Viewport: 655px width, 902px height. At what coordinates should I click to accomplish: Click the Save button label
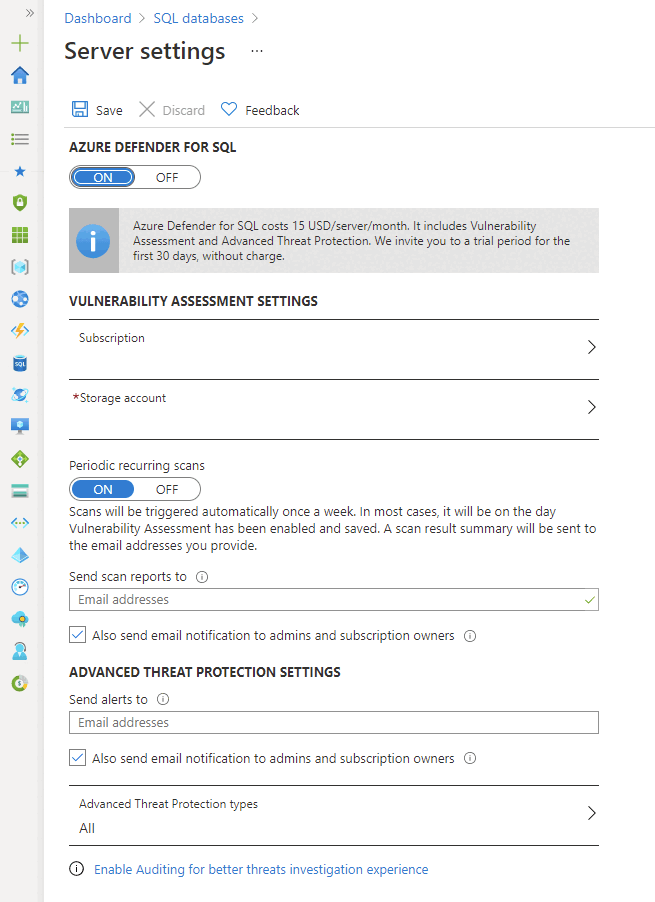[x=109, y=110]
